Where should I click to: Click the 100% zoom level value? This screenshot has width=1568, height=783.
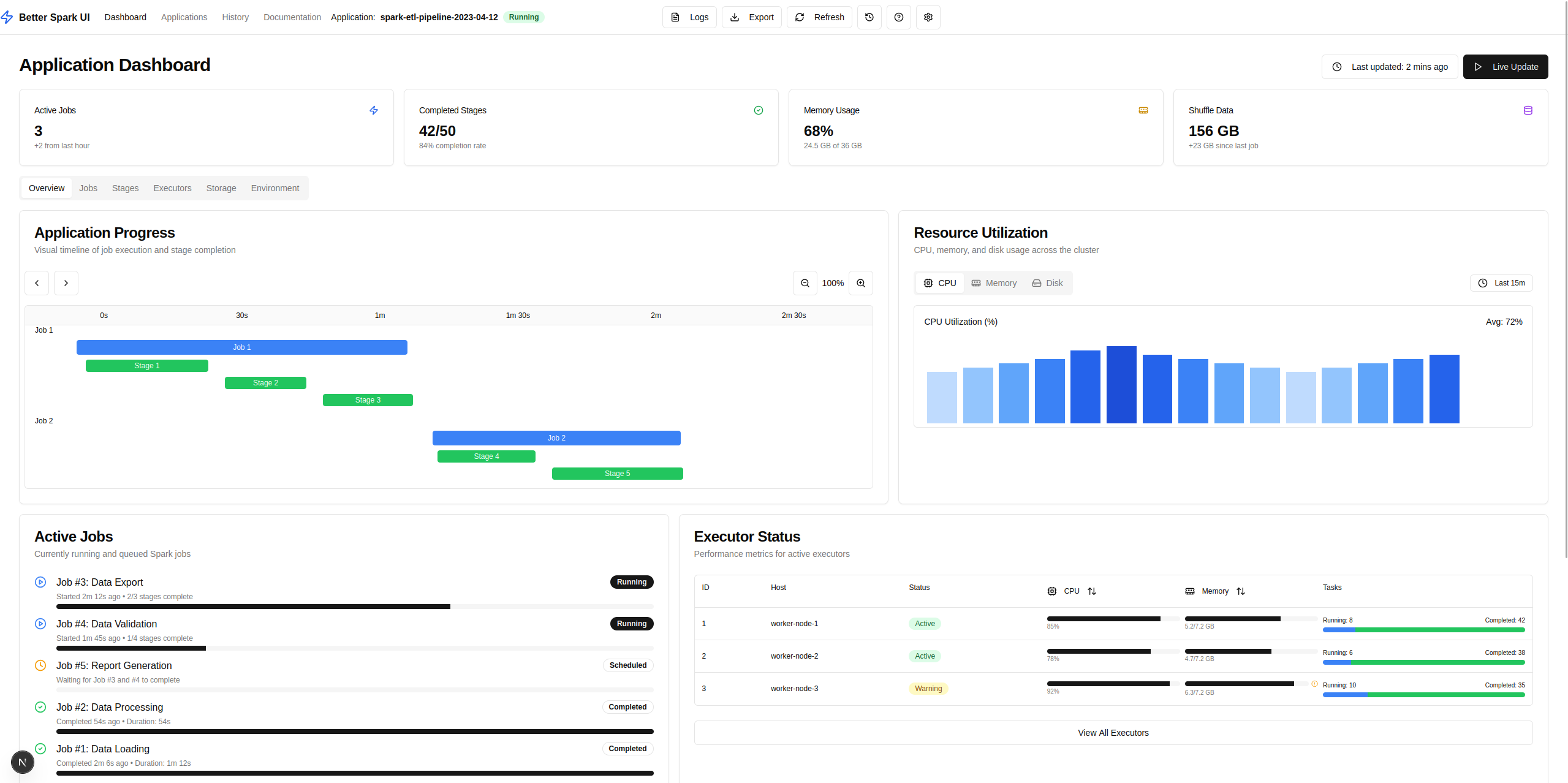(x=833, y=283)
